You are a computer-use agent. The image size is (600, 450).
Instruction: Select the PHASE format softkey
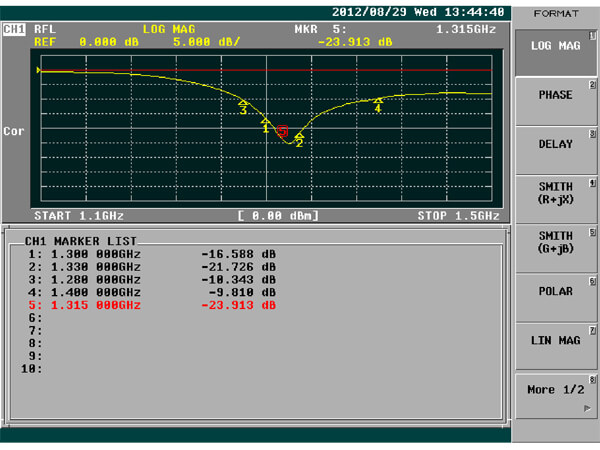(x=555, y=101)
